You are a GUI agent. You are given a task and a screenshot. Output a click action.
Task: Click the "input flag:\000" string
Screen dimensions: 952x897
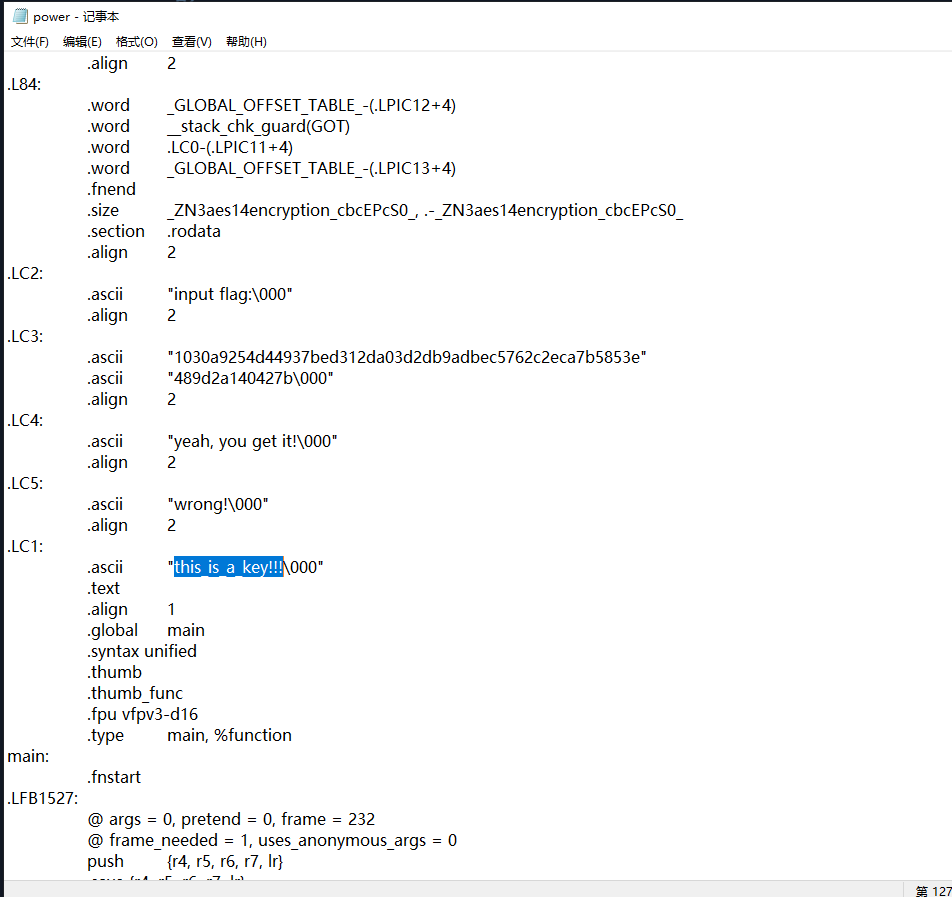(x=230, y=295)
